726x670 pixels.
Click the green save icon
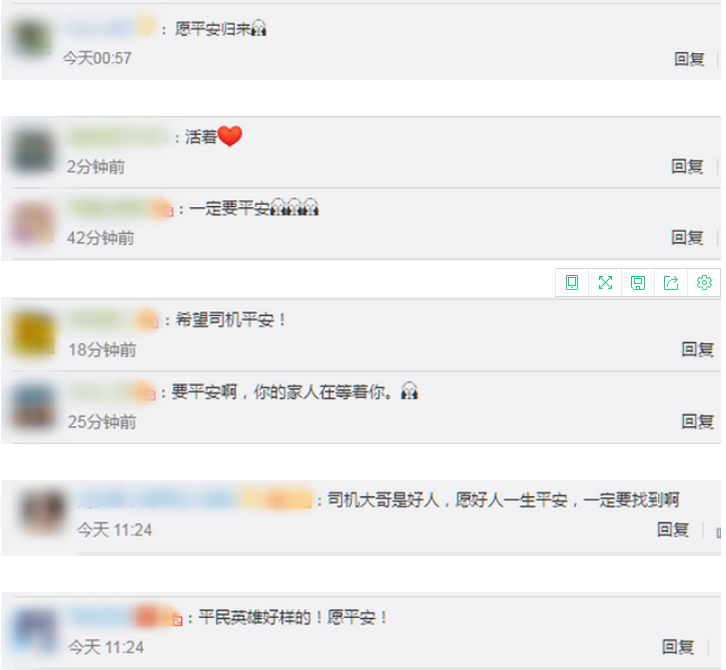[x=638, y=282]
